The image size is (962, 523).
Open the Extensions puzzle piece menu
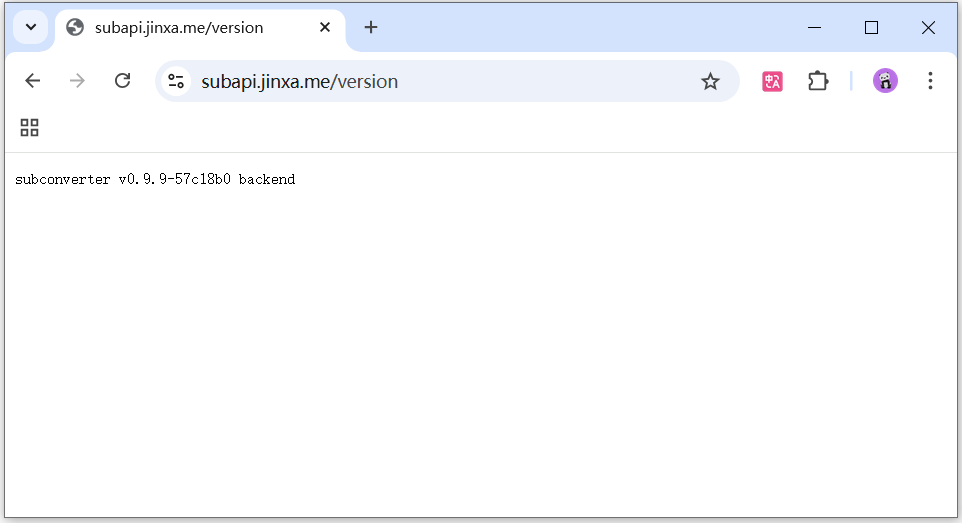[x=818, y=81]
